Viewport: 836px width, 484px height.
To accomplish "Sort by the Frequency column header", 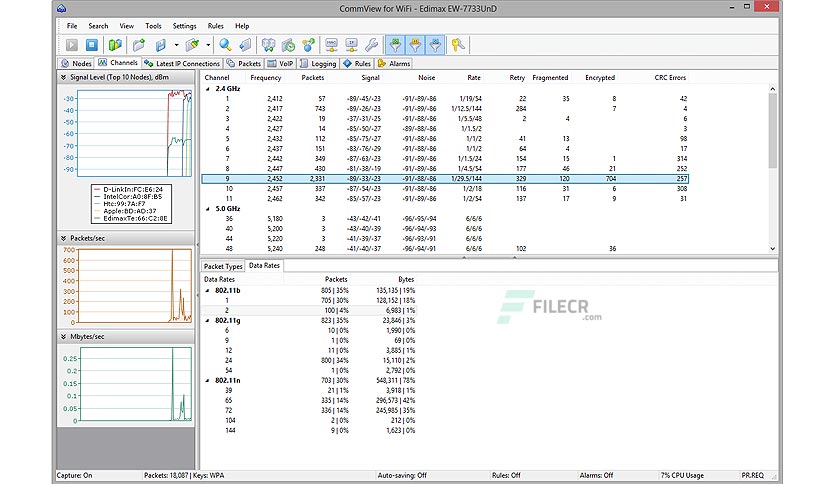I will 266,78.
